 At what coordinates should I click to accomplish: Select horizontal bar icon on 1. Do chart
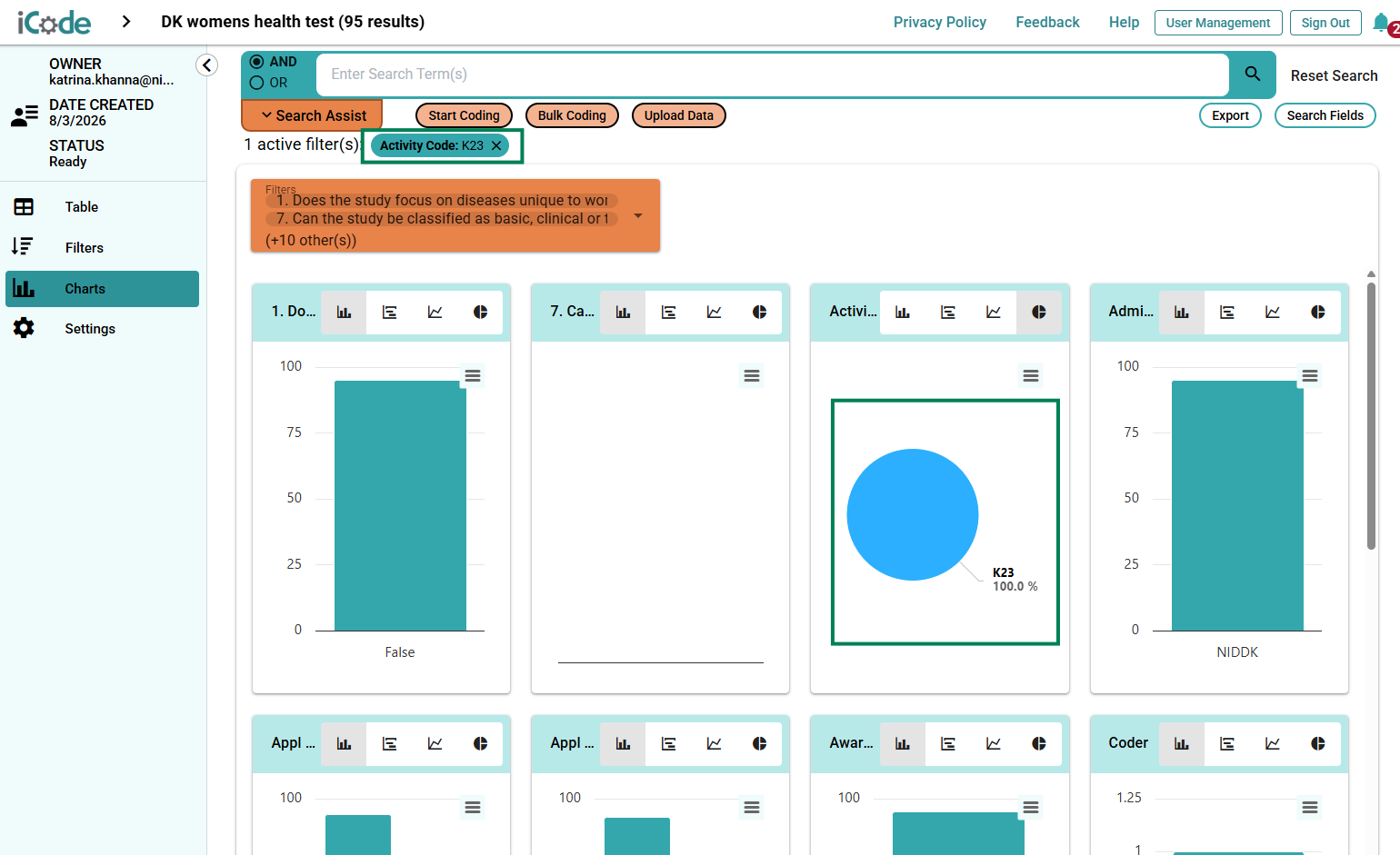(389, 312)
